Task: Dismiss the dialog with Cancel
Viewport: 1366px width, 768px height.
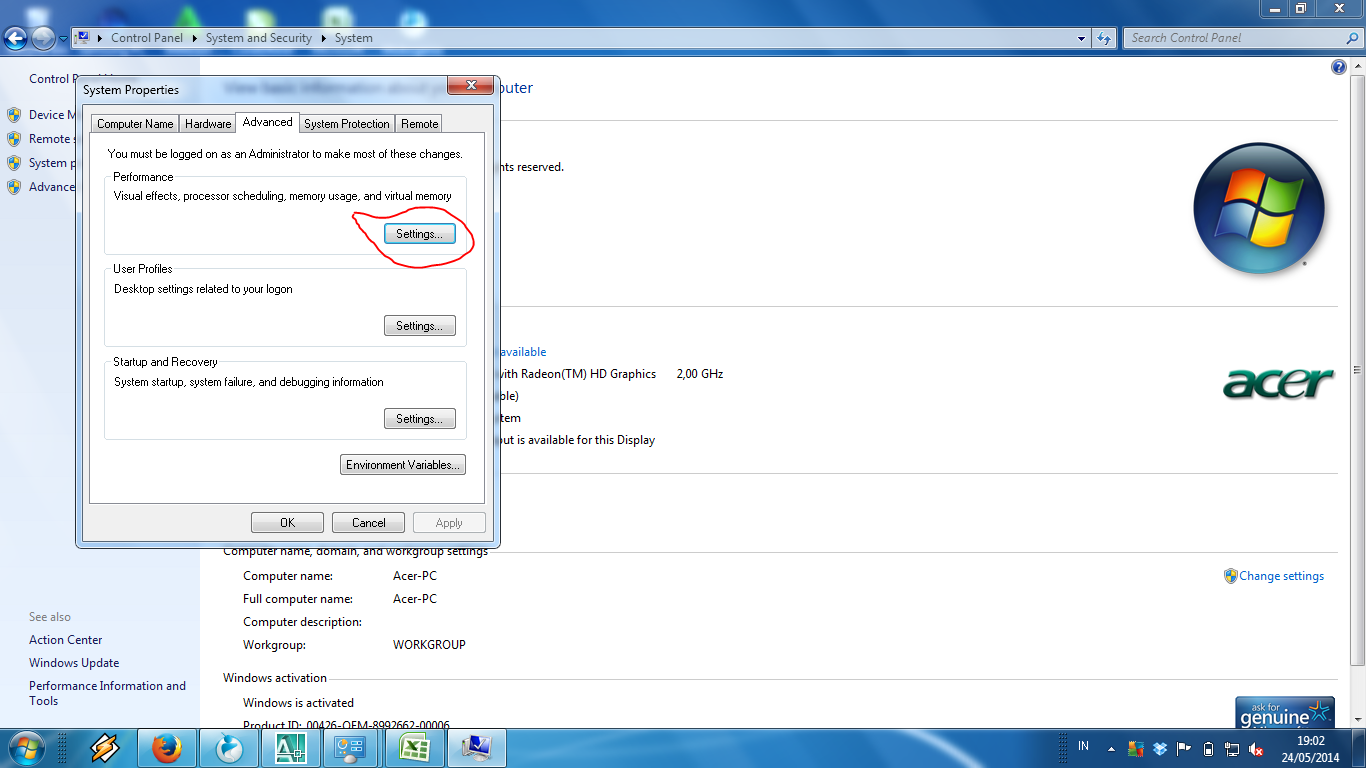Action: (368, 523)
